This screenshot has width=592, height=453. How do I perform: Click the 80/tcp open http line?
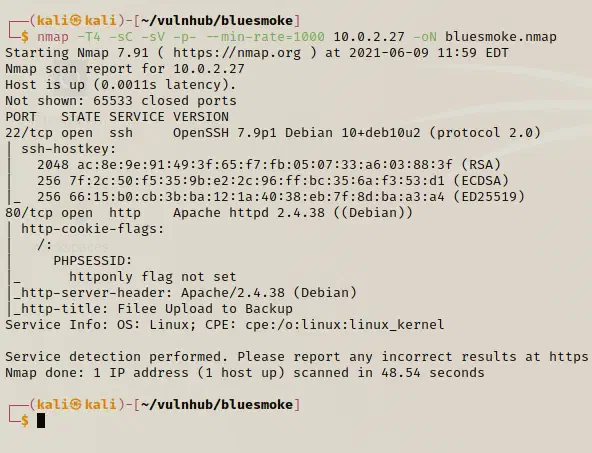pyautogui.click(x=209, y=213)
